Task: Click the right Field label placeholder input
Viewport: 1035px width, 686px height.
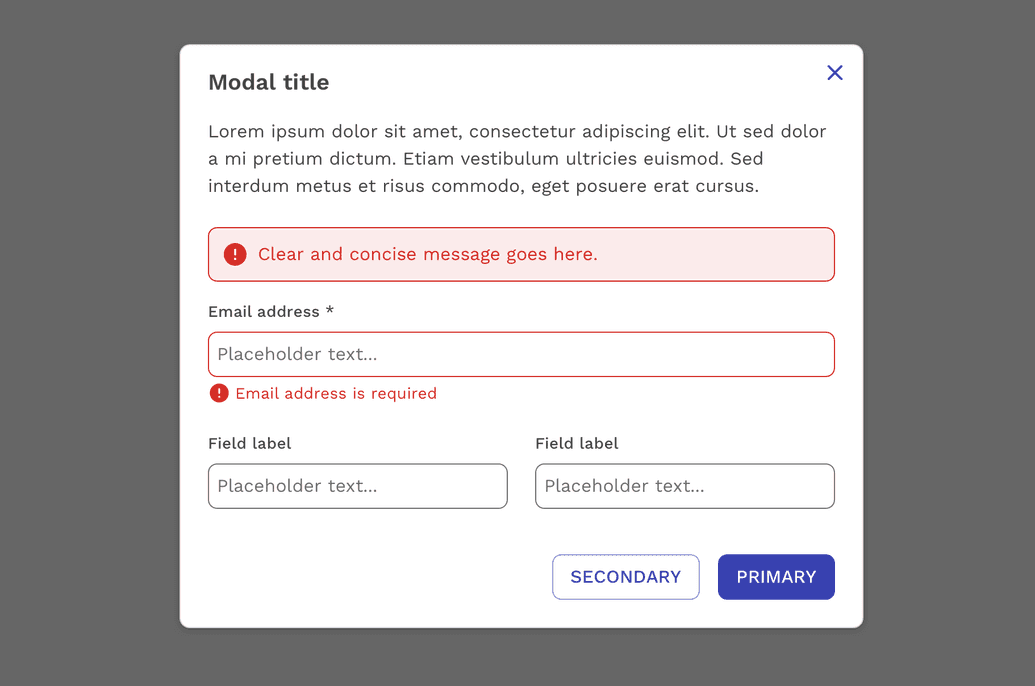Action: click(x=684, y=486)
